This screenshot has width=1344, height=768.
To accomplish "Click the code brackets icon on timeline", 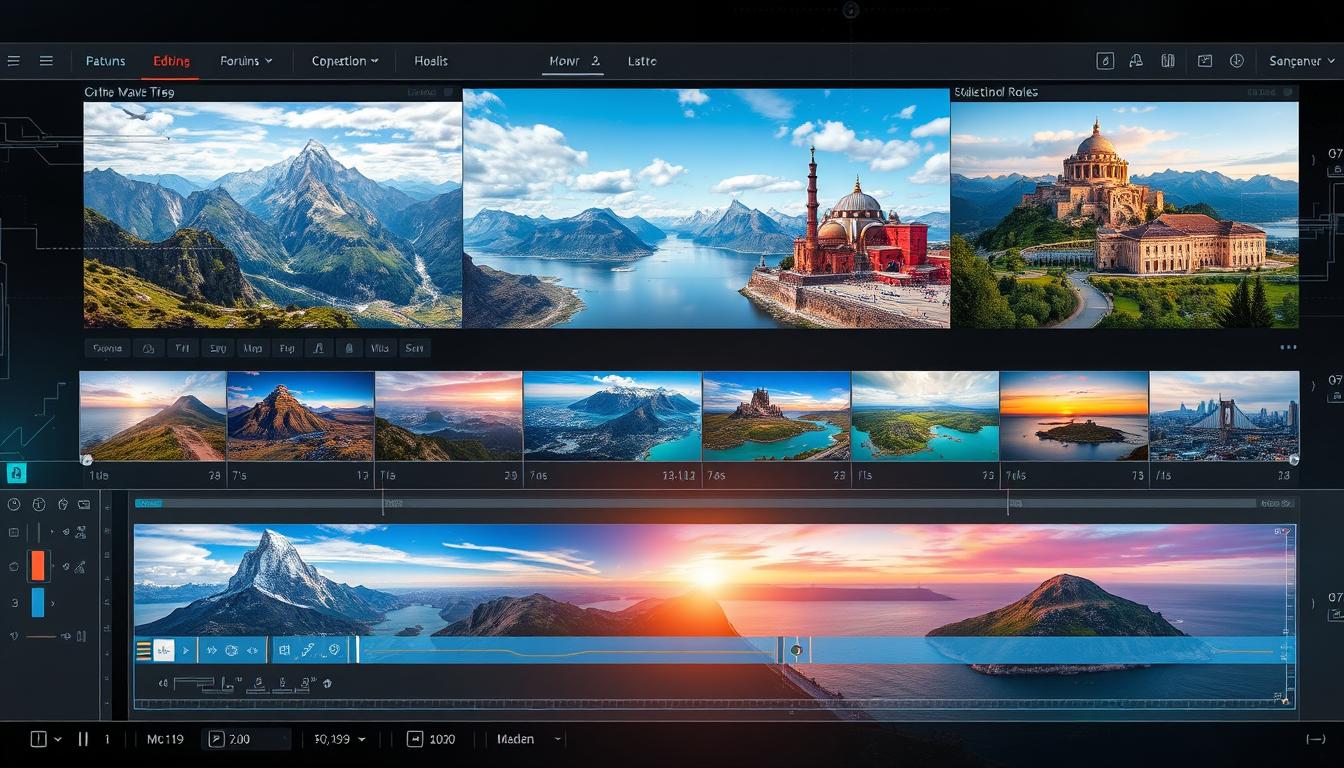I will pyautogui.click(x=253, y=650).
